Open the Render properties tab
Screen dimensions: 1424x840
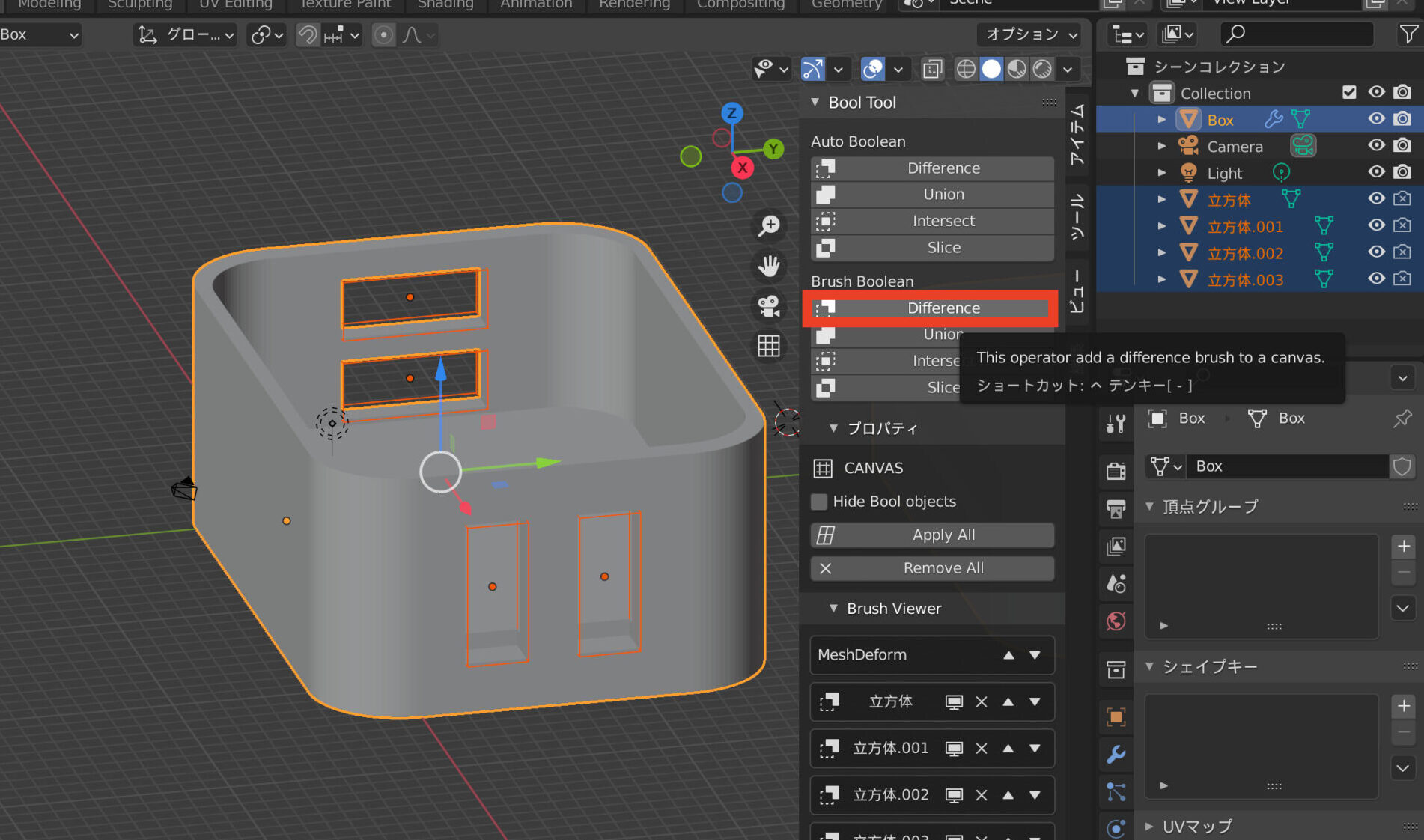coord(1116,469)
